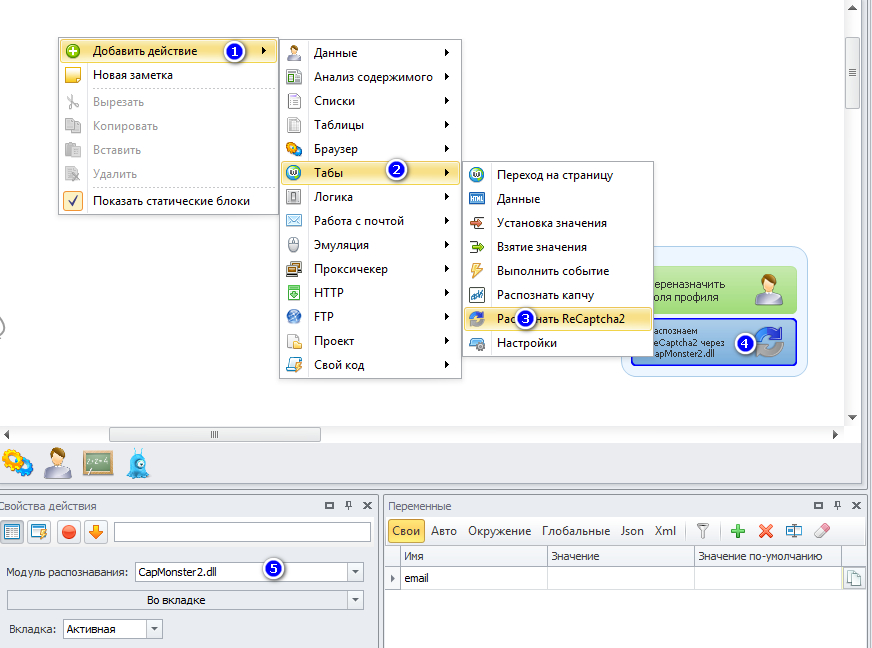Switch to the Json tab
The image size is (872, 648).
[632, 531]
